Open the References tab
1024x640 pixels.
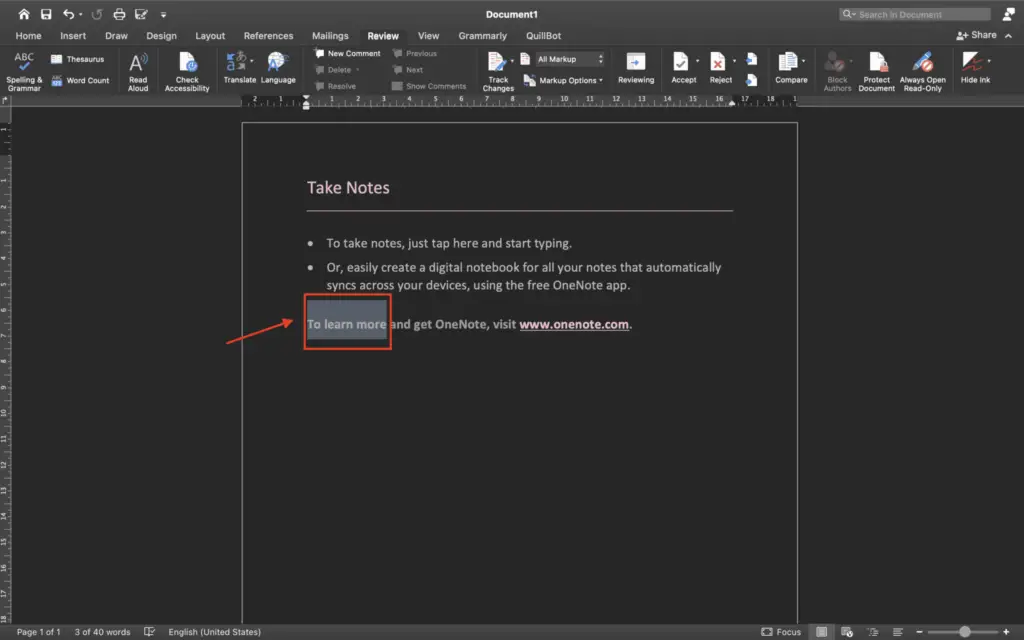point(268,36)
